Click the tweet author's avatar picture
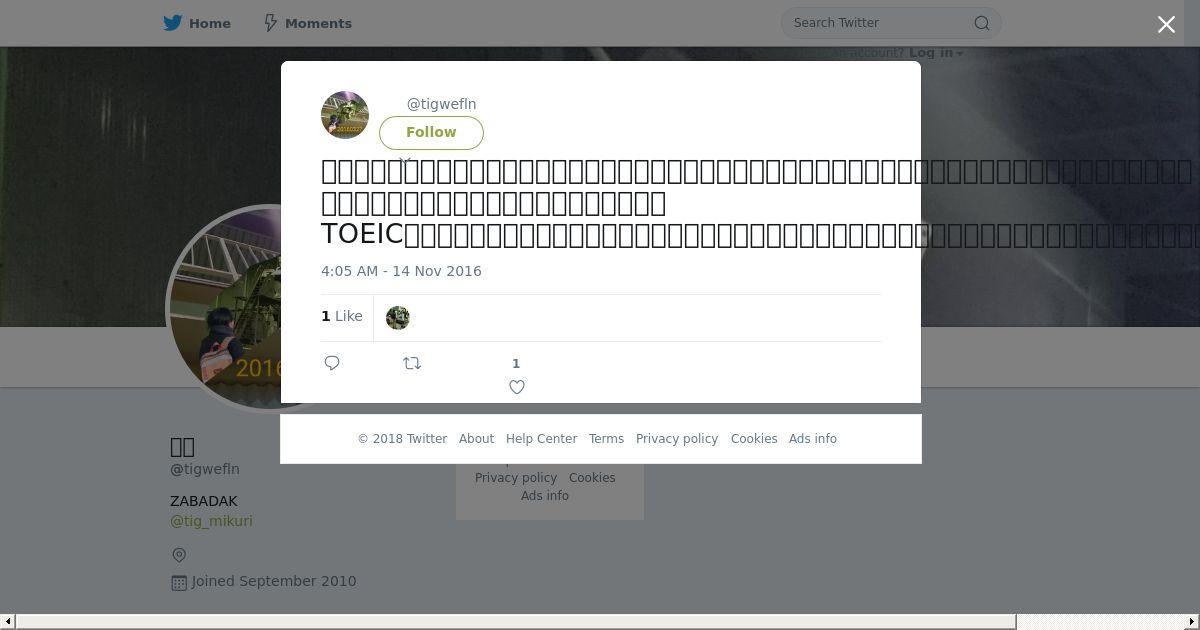This screenshot has height=630, width=1200. tap(345, 115)
